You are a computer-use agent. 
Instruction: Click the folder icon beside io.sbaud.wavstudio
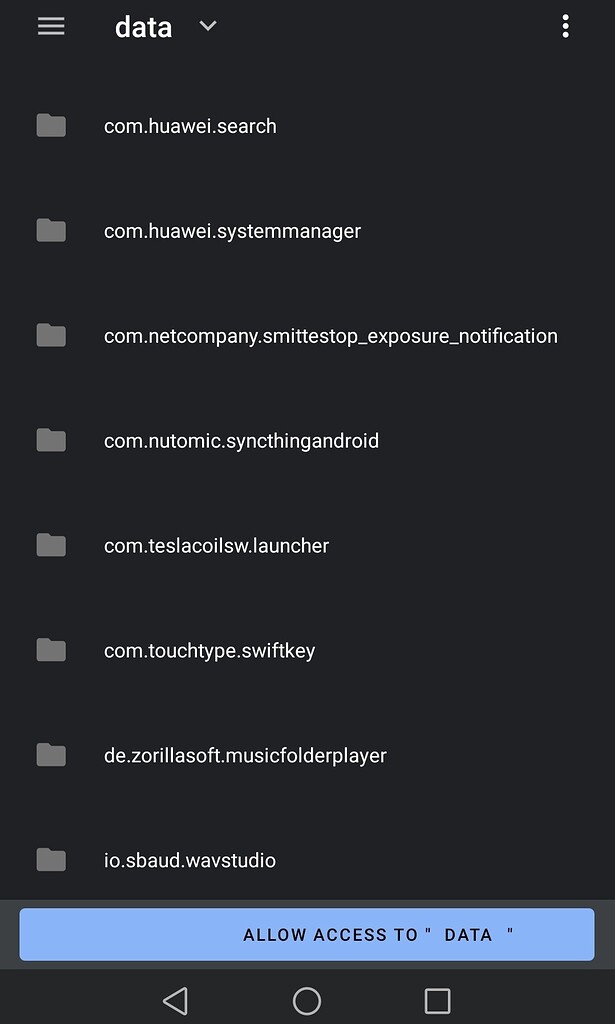50,860
